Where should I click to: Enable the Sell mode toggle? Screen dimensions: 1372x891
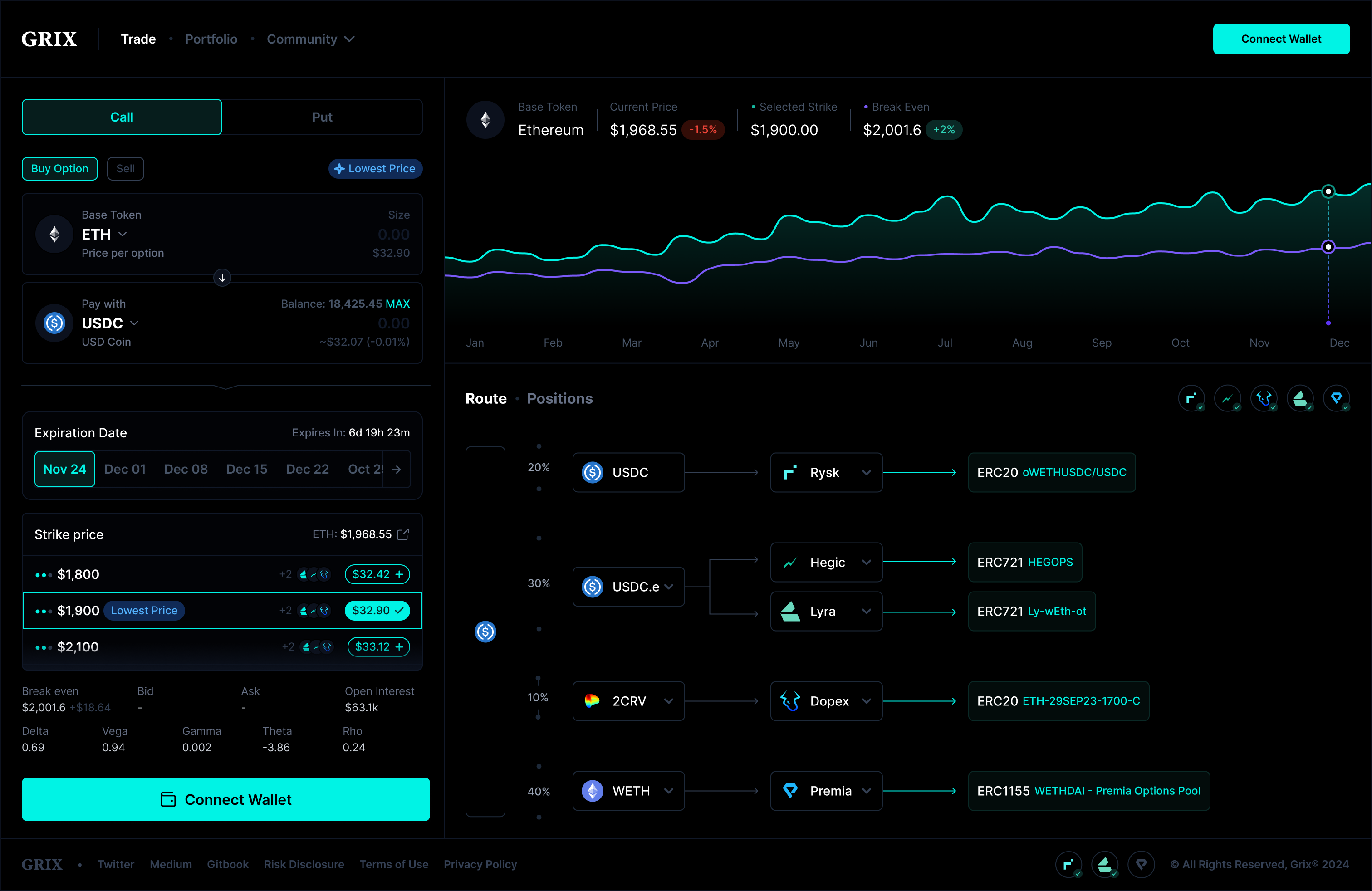pyautogui.click(x=125, y=168)
